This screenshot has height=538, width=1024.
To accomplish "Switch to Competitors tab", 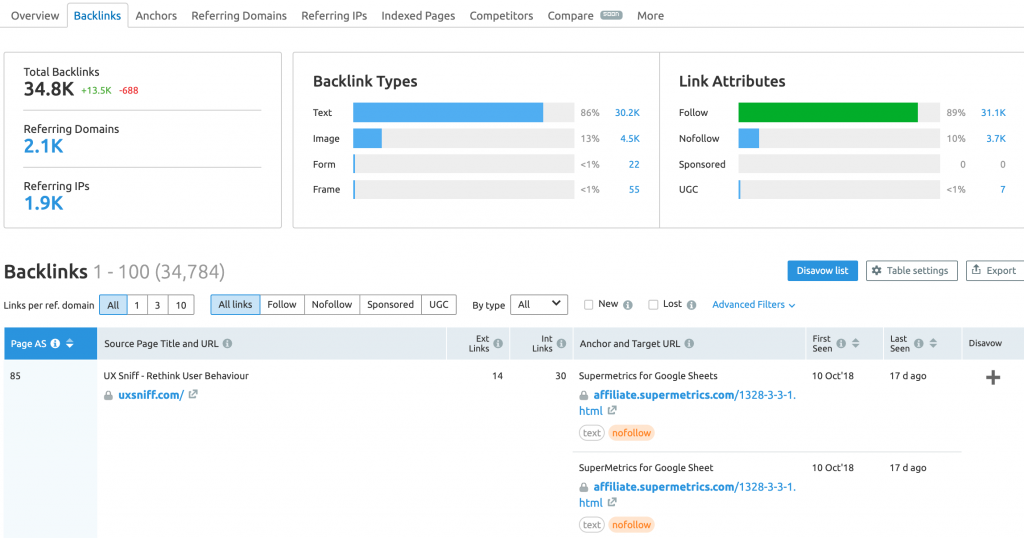I will [501, 16].
